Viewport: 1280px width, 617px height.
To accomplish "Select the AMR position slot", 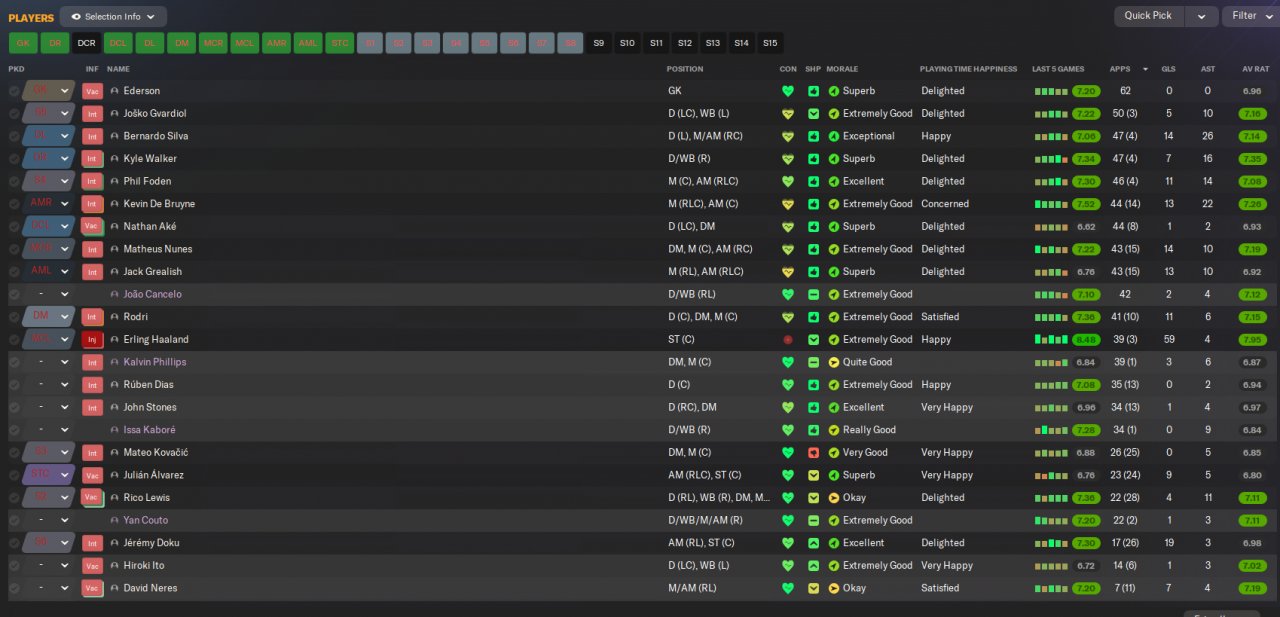I will [x=276, y=43].
